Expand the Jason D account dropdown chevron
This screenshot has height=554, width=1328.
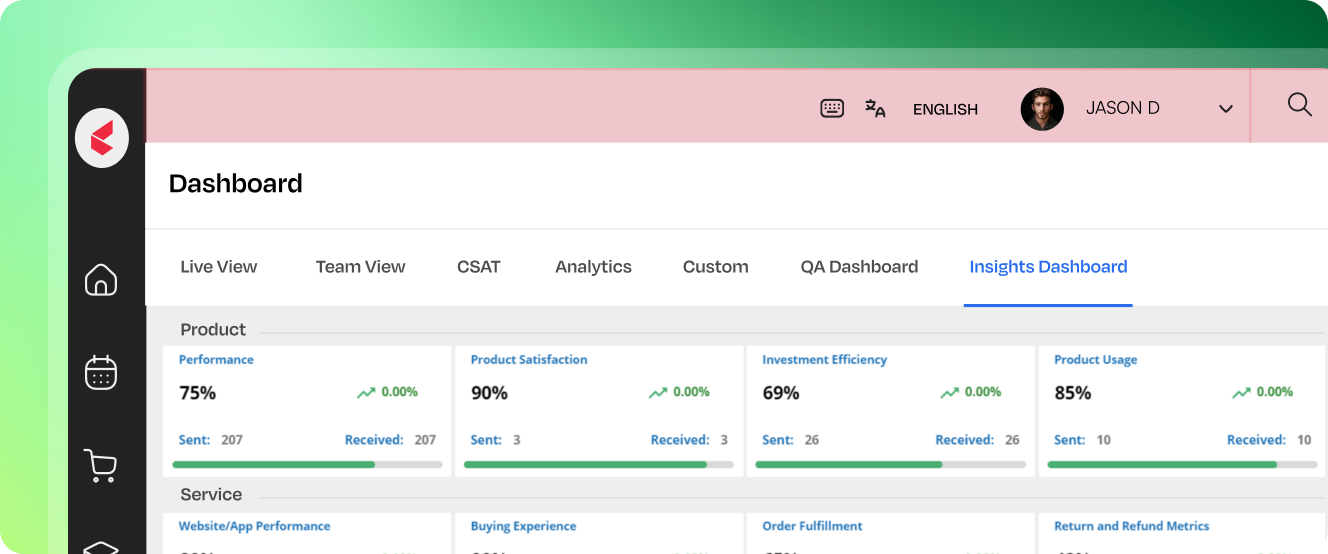point(1226,109)
